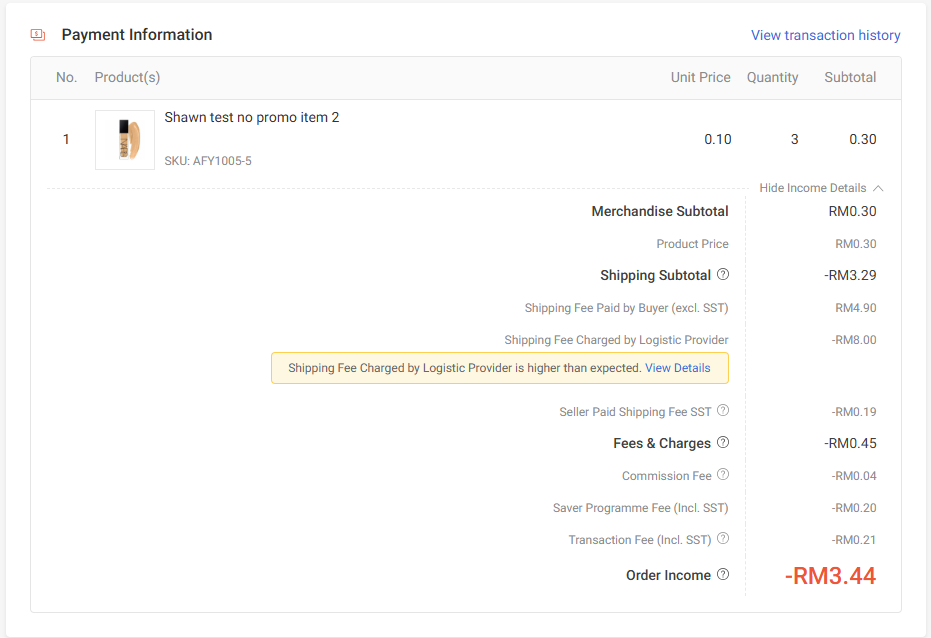Viewport: 931px width, 638px height.
Task: Click the SKU AFY1005-5 text
Action: click(208, 161)
